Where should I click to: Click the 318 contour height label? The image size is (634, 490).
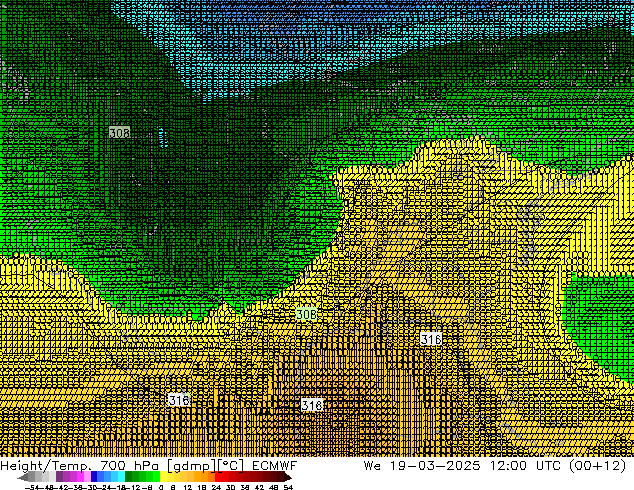tap(312, 405)
